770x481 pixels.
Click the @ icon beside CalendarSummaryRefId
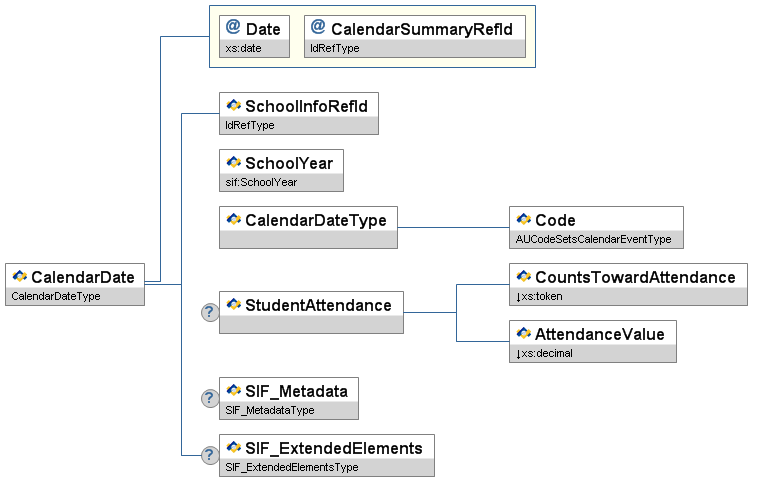tap(318, 28)
